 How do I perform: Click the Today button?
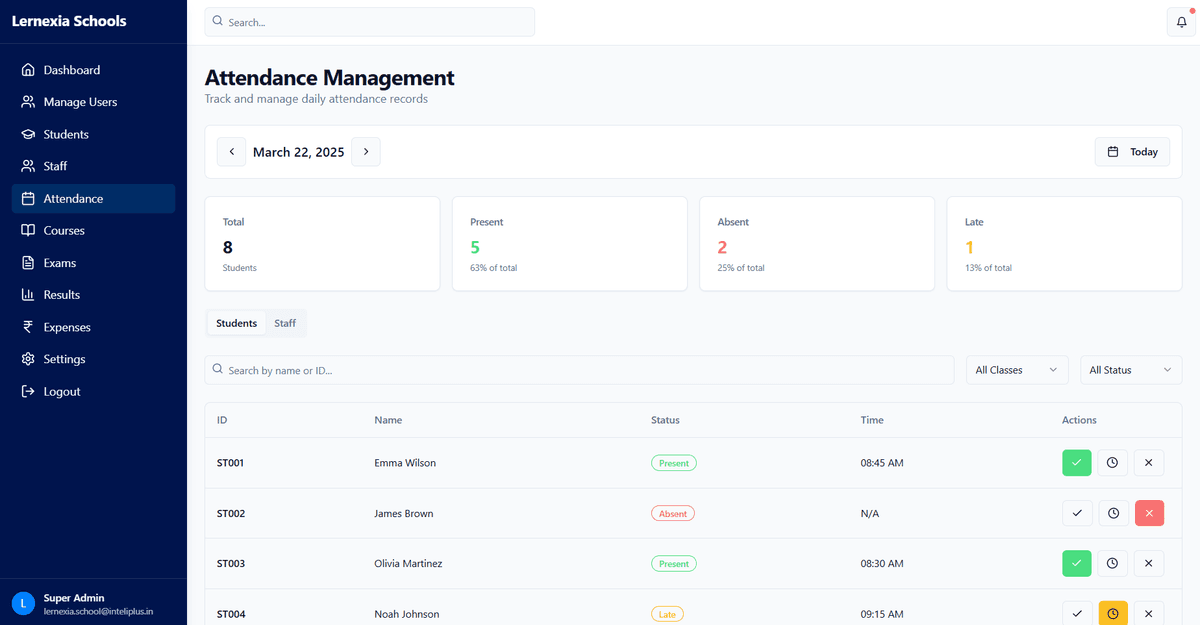(1132, 151)
